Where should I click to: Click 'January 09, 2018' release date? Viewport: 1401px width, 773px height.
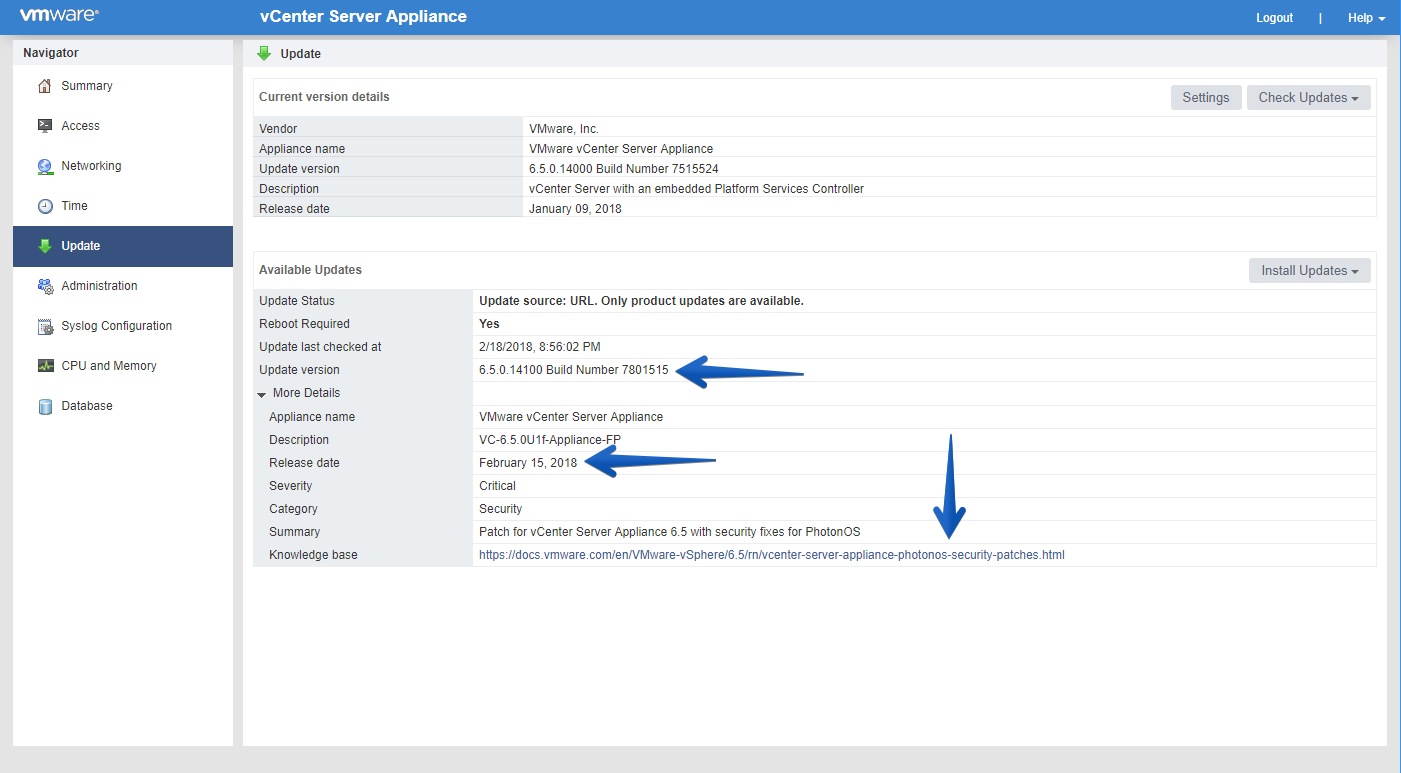(575, 209)
